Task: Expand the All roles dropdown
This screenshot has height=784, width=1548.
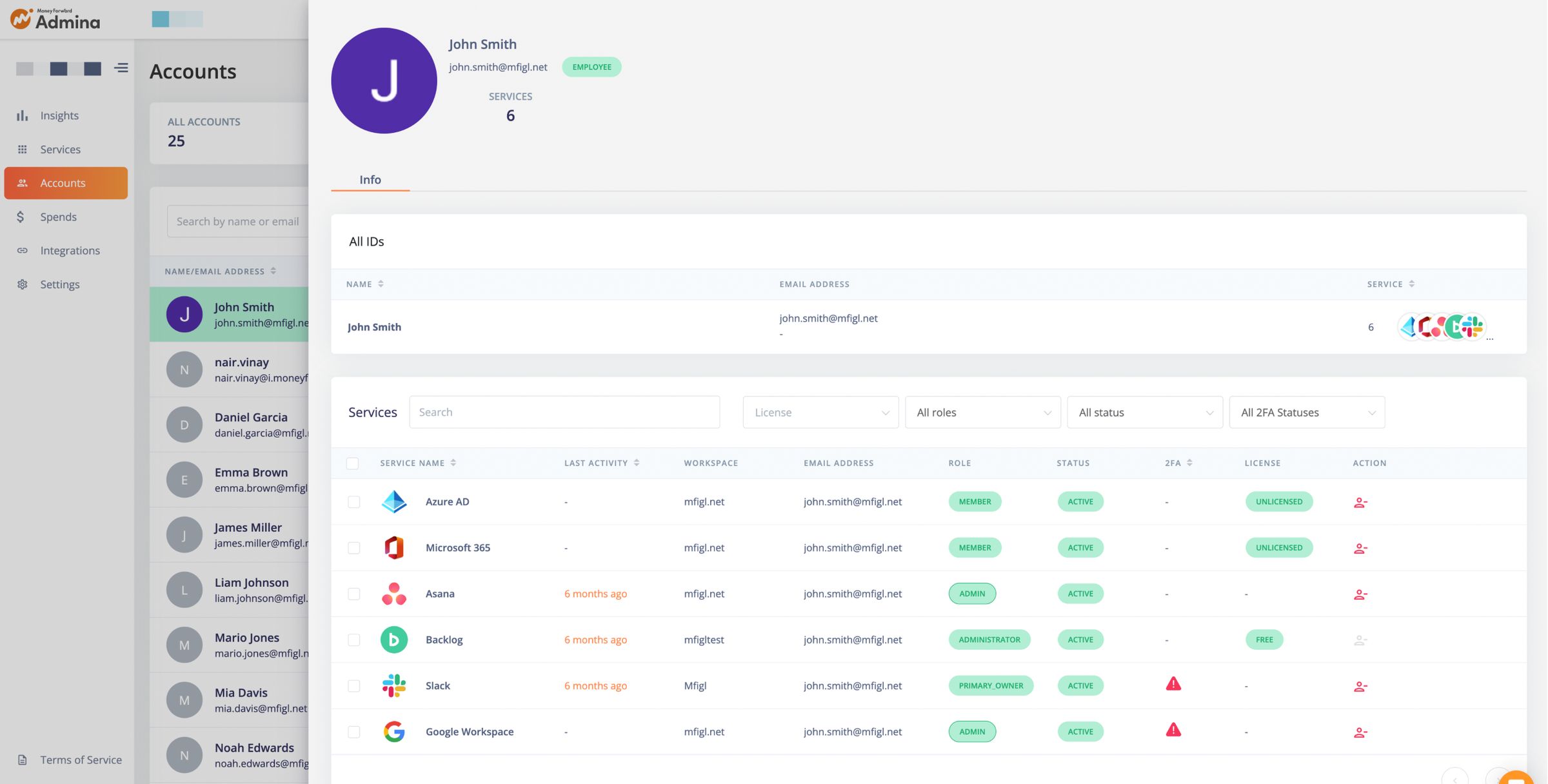Action: (982, 412)
